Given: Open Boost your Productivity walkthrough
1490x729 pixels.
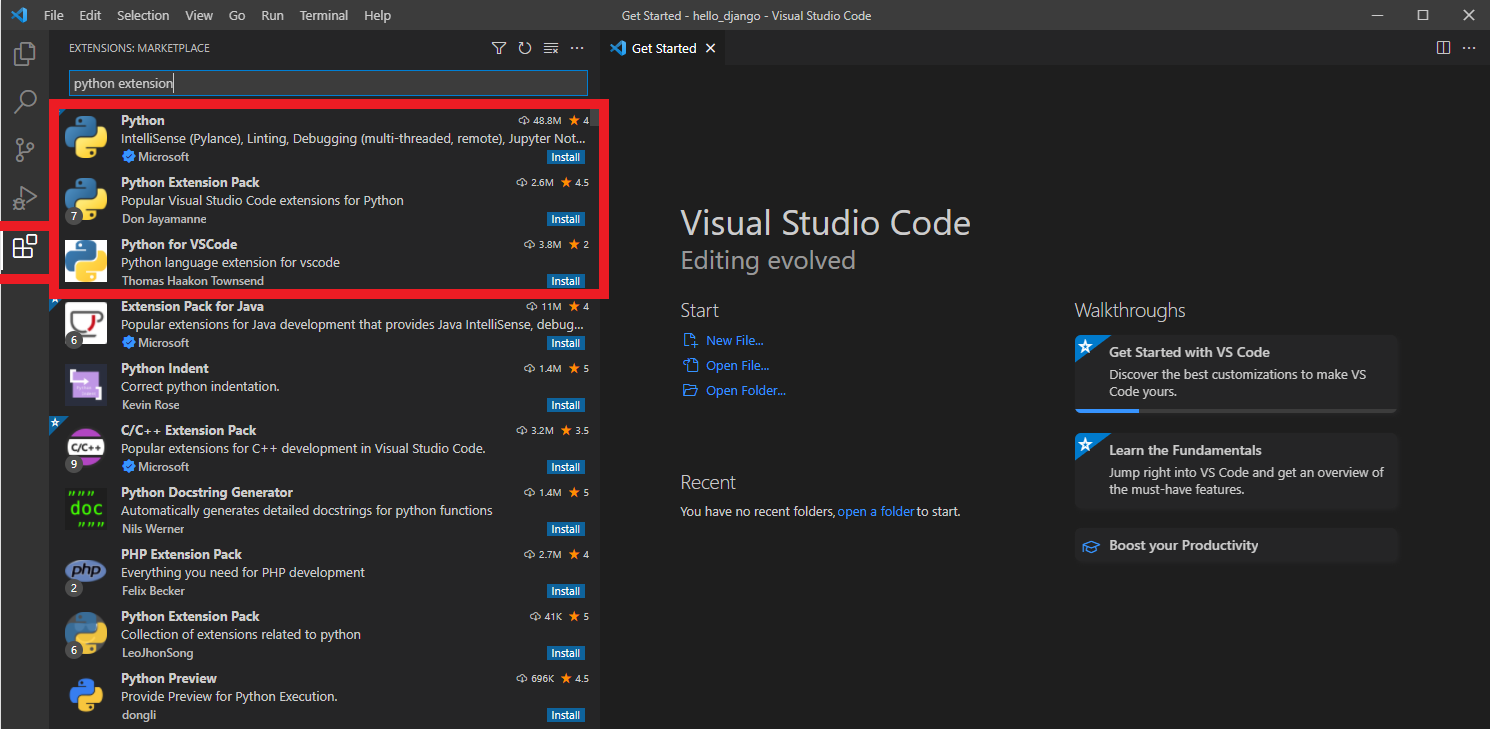Looking at the screenshot, I should tap(1236, 545).
